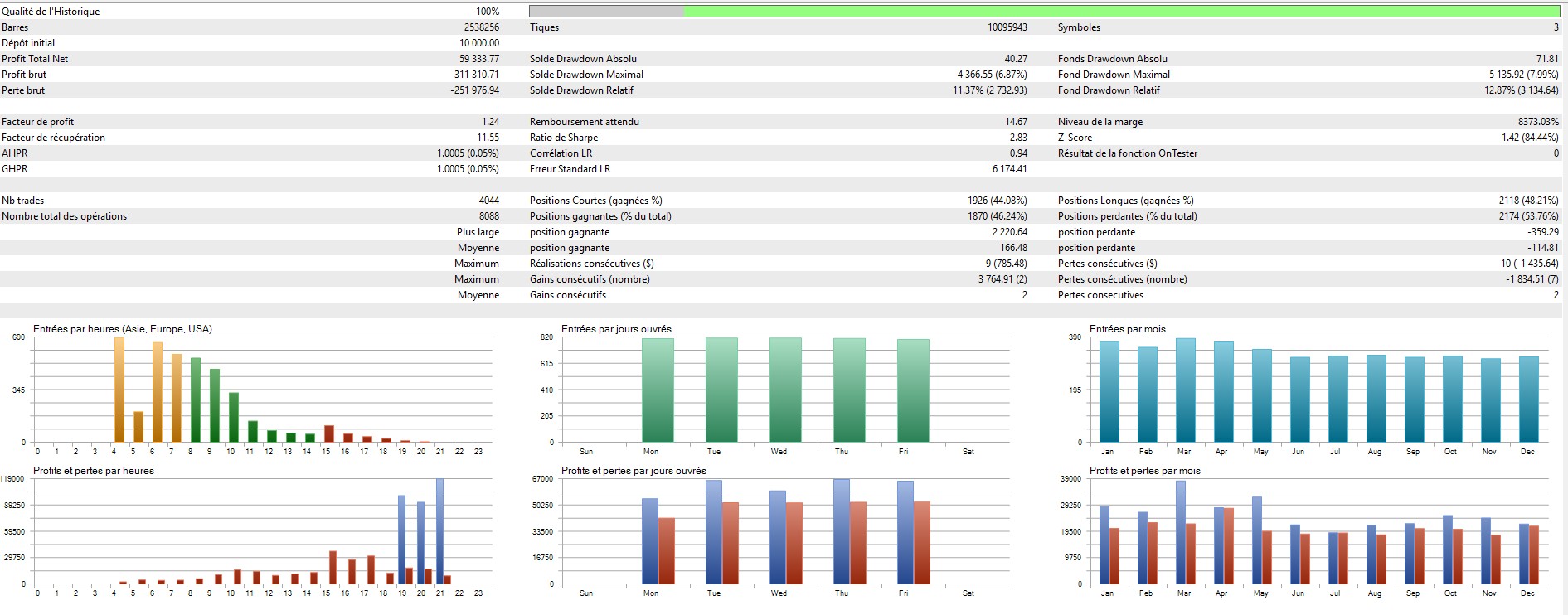Select the Z-Score value 1.42 (84.44%)
1568x615 pixels.
pos(1530,138)
